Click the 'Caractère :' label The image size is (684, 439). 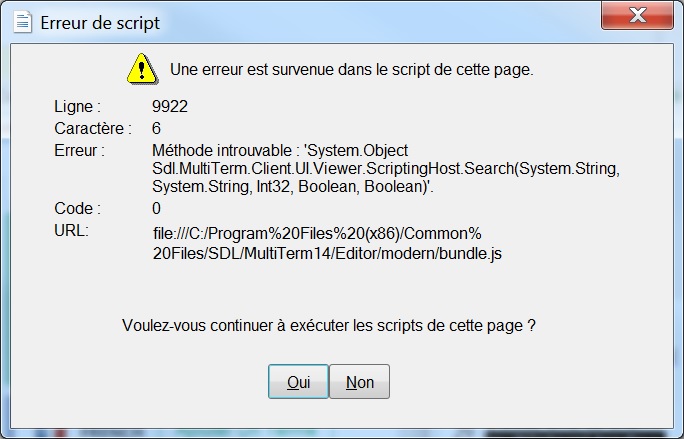[93, 128]
